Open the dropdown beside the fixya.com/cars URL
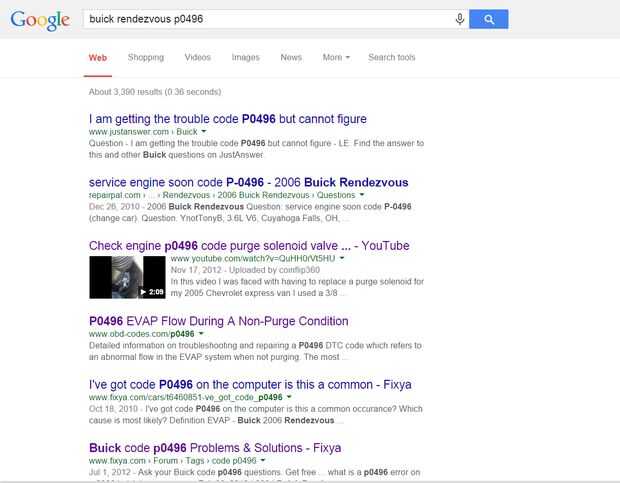The image size is (620, 483). 289,397
